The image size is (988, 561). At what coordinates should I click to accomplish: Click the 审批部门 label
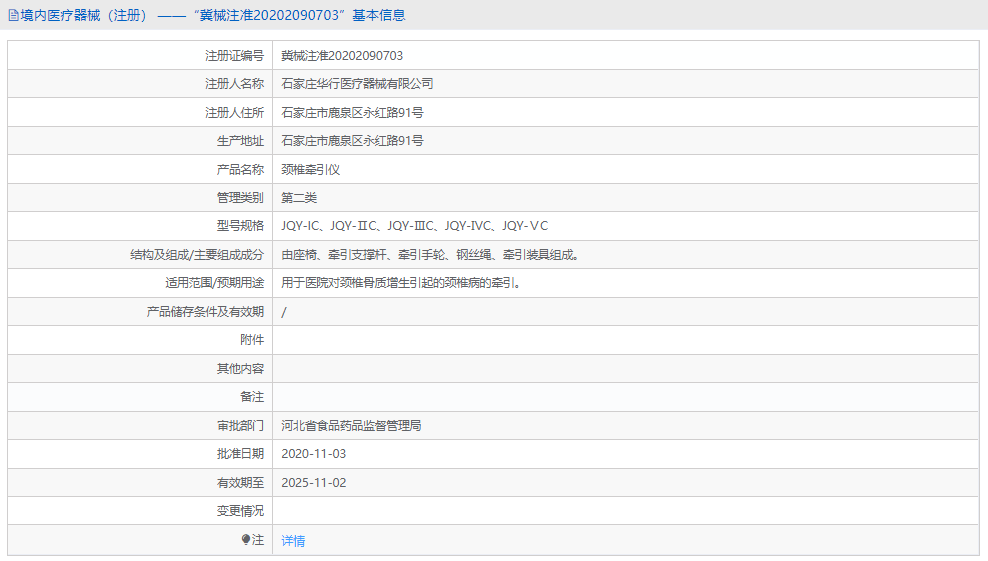pyautogui.click(x=240, y=425)
